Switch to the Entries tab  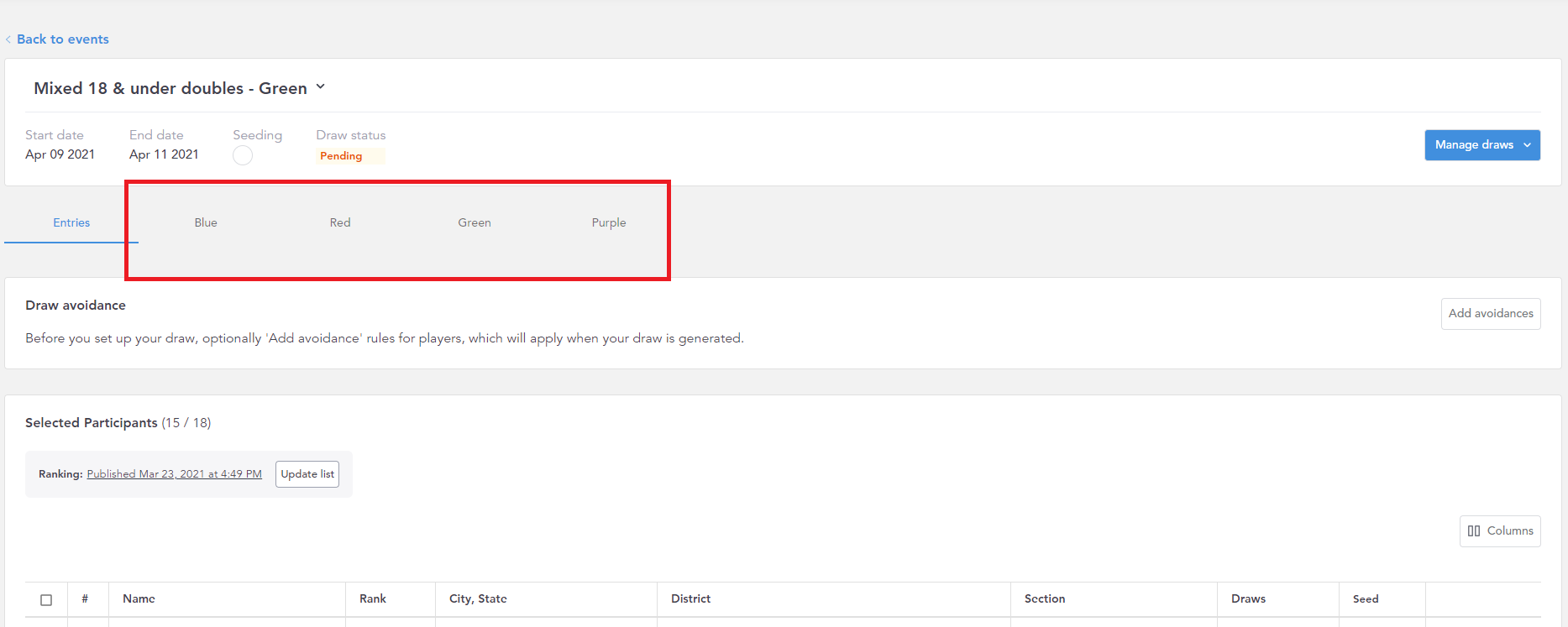(71, 222)
